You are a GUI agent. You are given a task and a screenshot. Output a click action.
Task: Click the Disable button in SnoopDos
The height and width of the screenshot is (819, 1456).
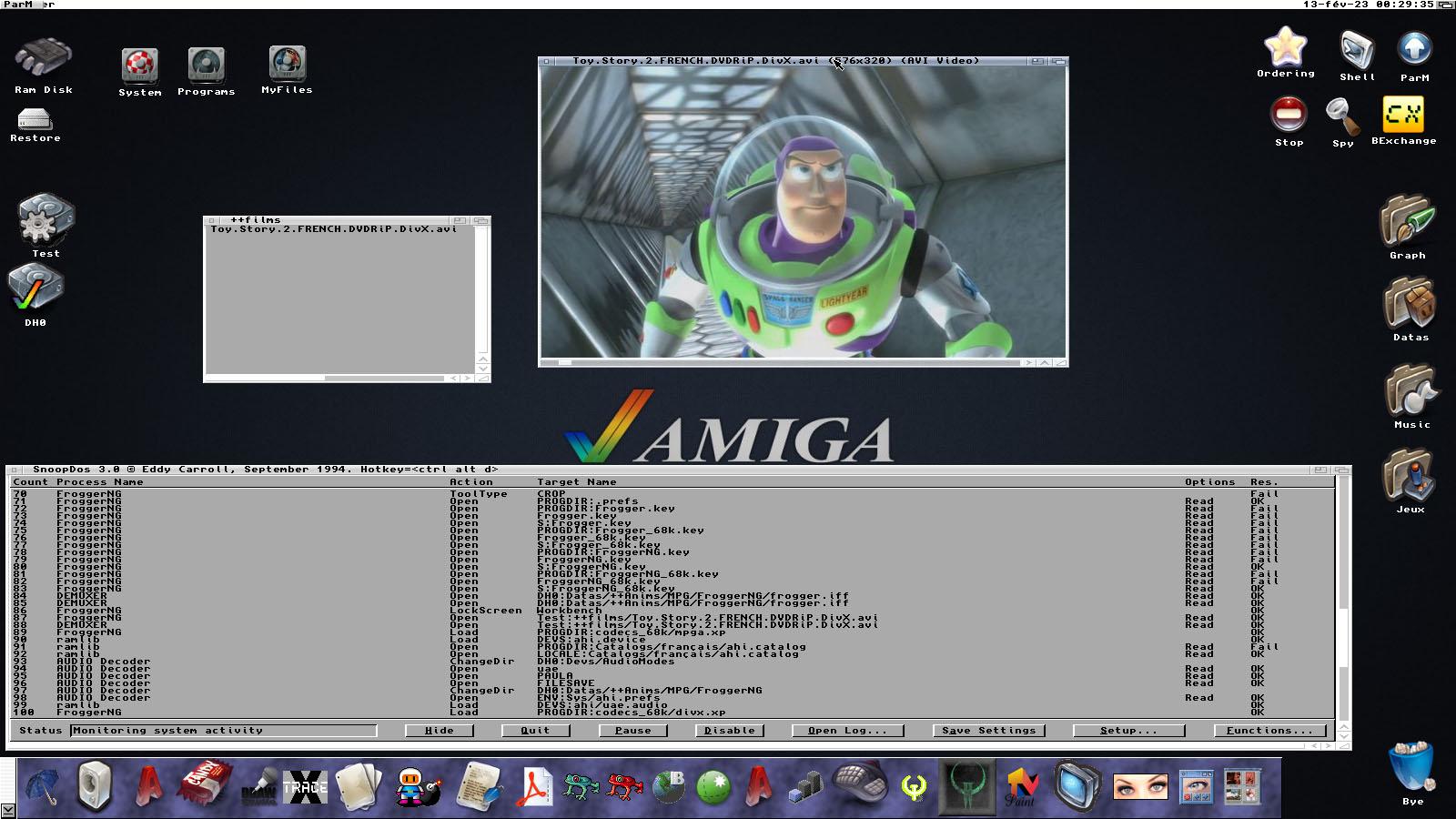point(730,730)
